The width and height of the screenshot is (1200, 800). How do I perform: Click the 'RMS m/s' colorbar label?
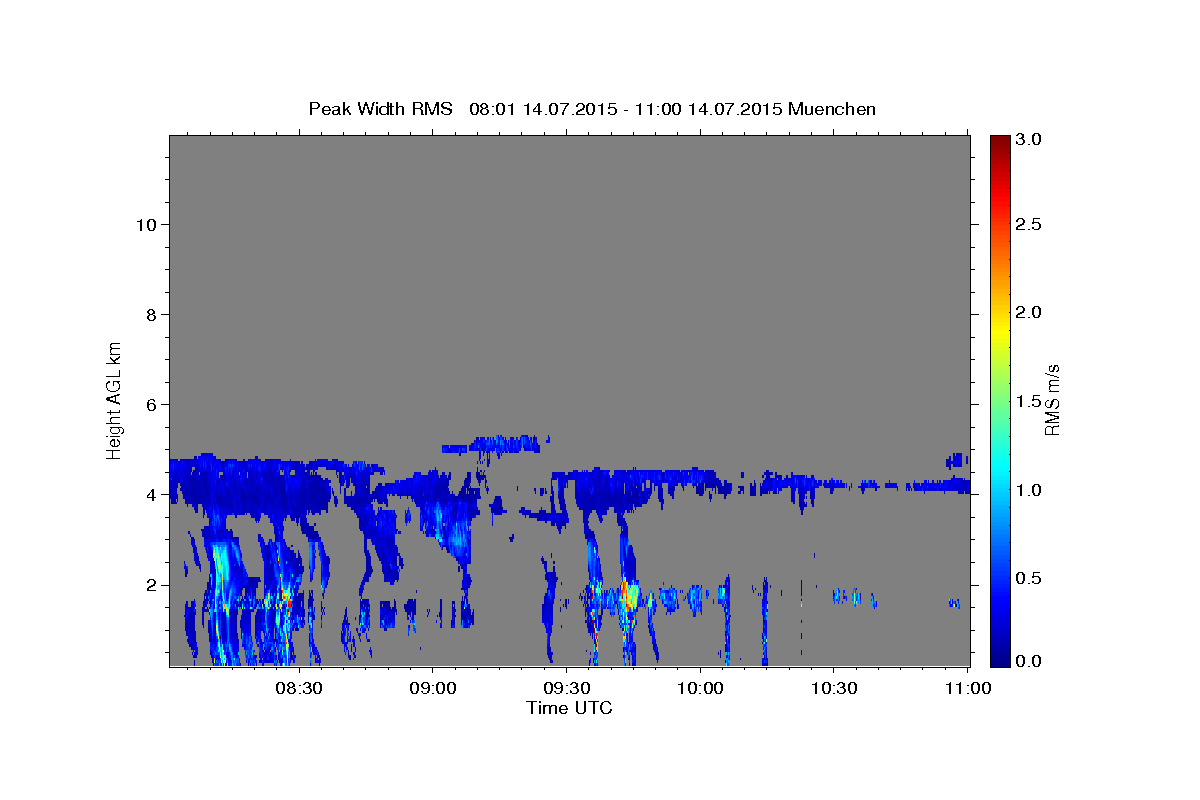pos(1051,400)
